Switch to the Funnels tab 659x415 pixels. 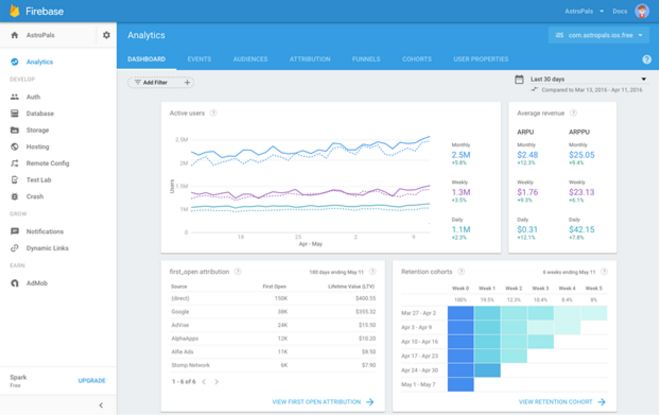(x=366, y=59)
